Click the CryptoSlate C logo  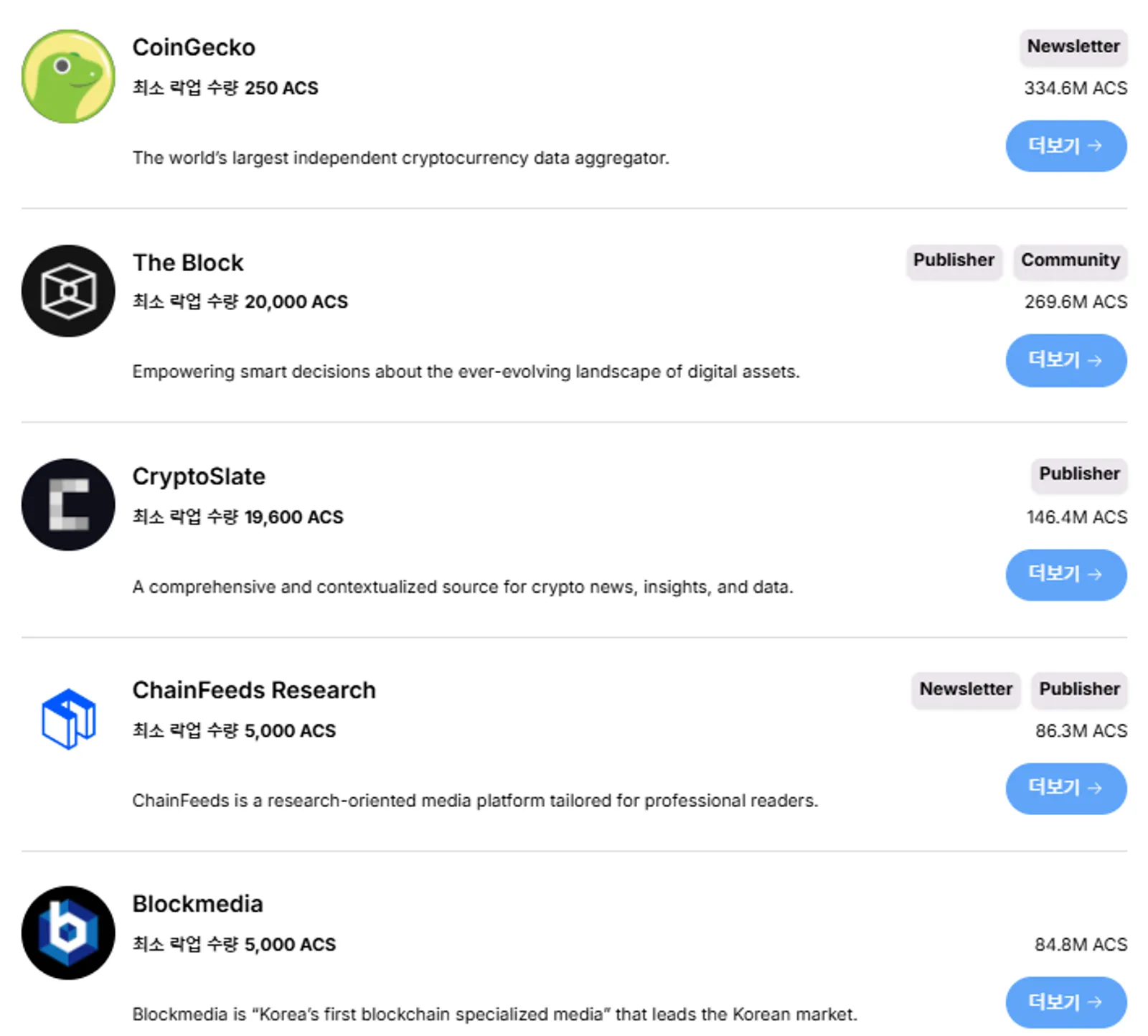[x=68, y=504]
